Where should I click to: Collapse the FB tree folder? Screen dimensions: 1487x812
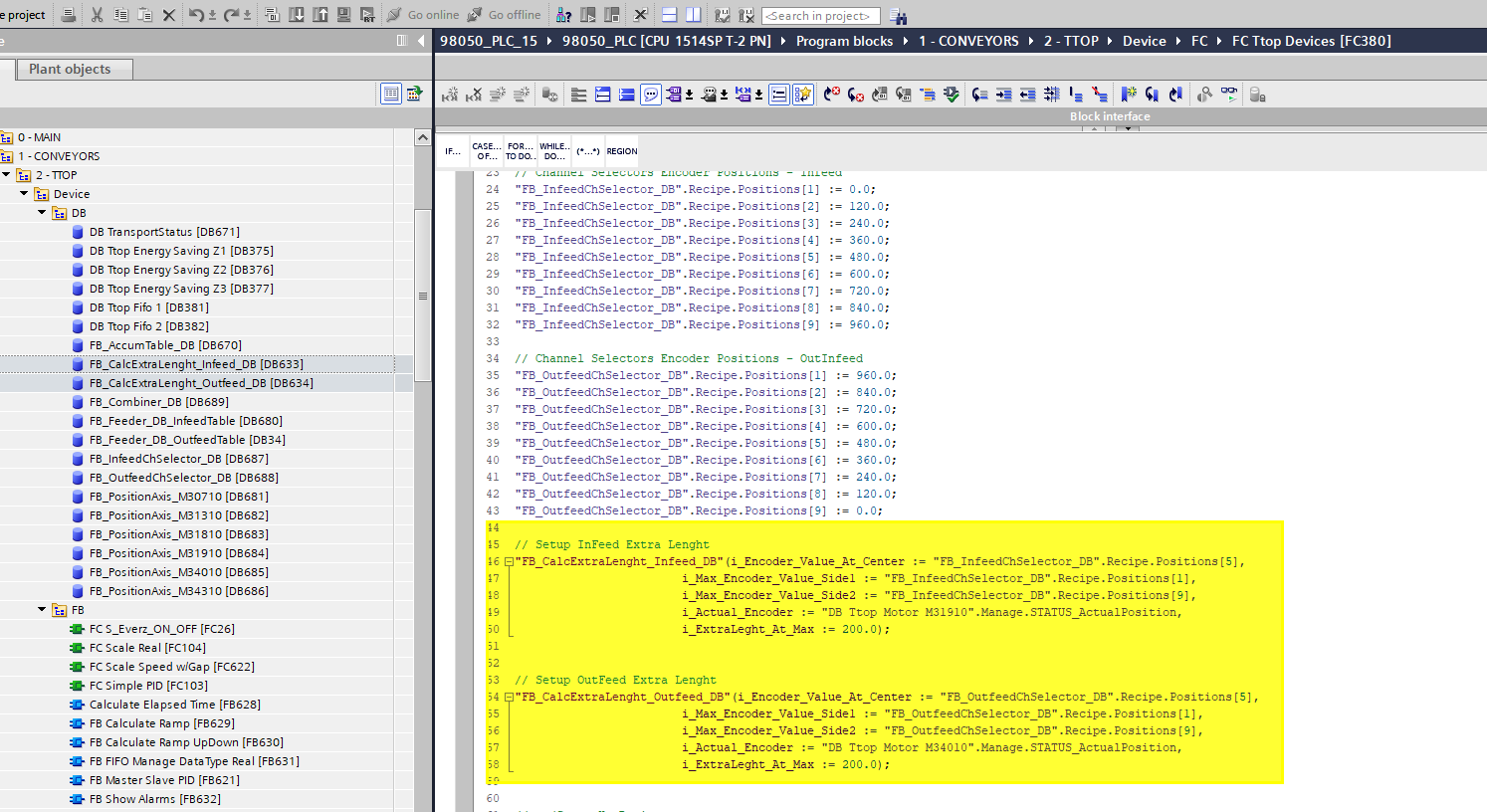click(42, 609)
